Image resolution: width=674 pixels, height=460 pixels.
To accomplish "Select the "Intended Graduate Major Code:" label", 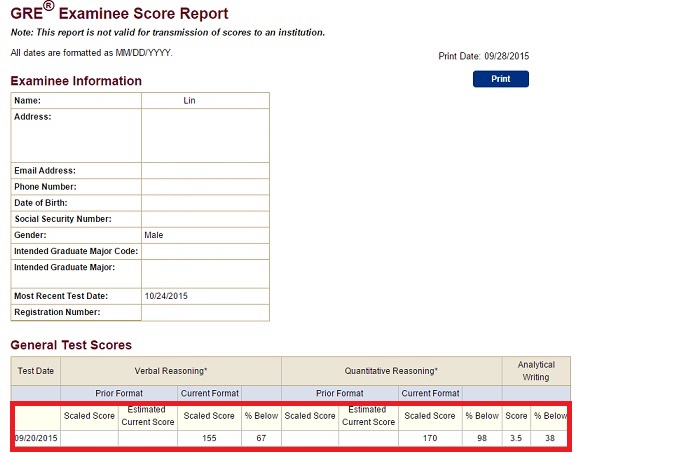I will pos(76,251).
